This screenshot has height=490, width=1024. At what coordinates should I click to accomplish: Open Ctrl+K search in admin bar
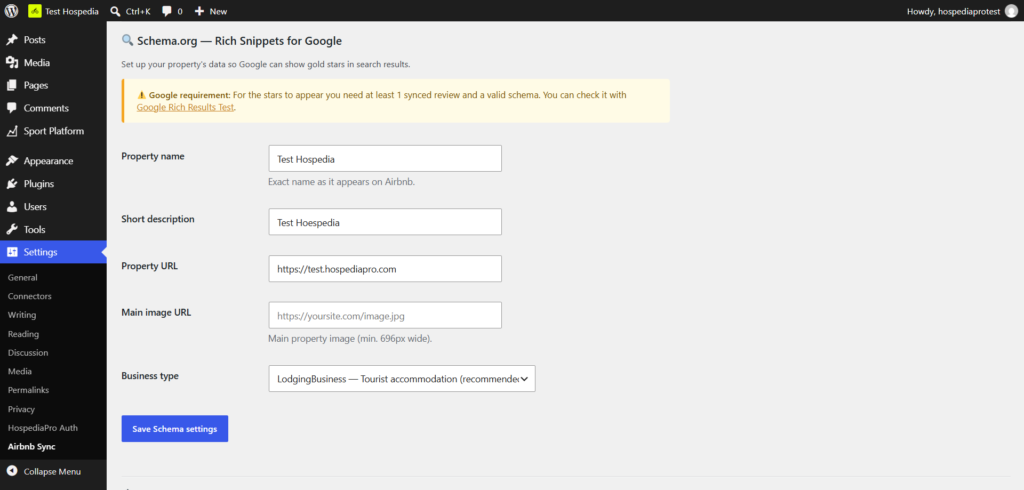130,11
